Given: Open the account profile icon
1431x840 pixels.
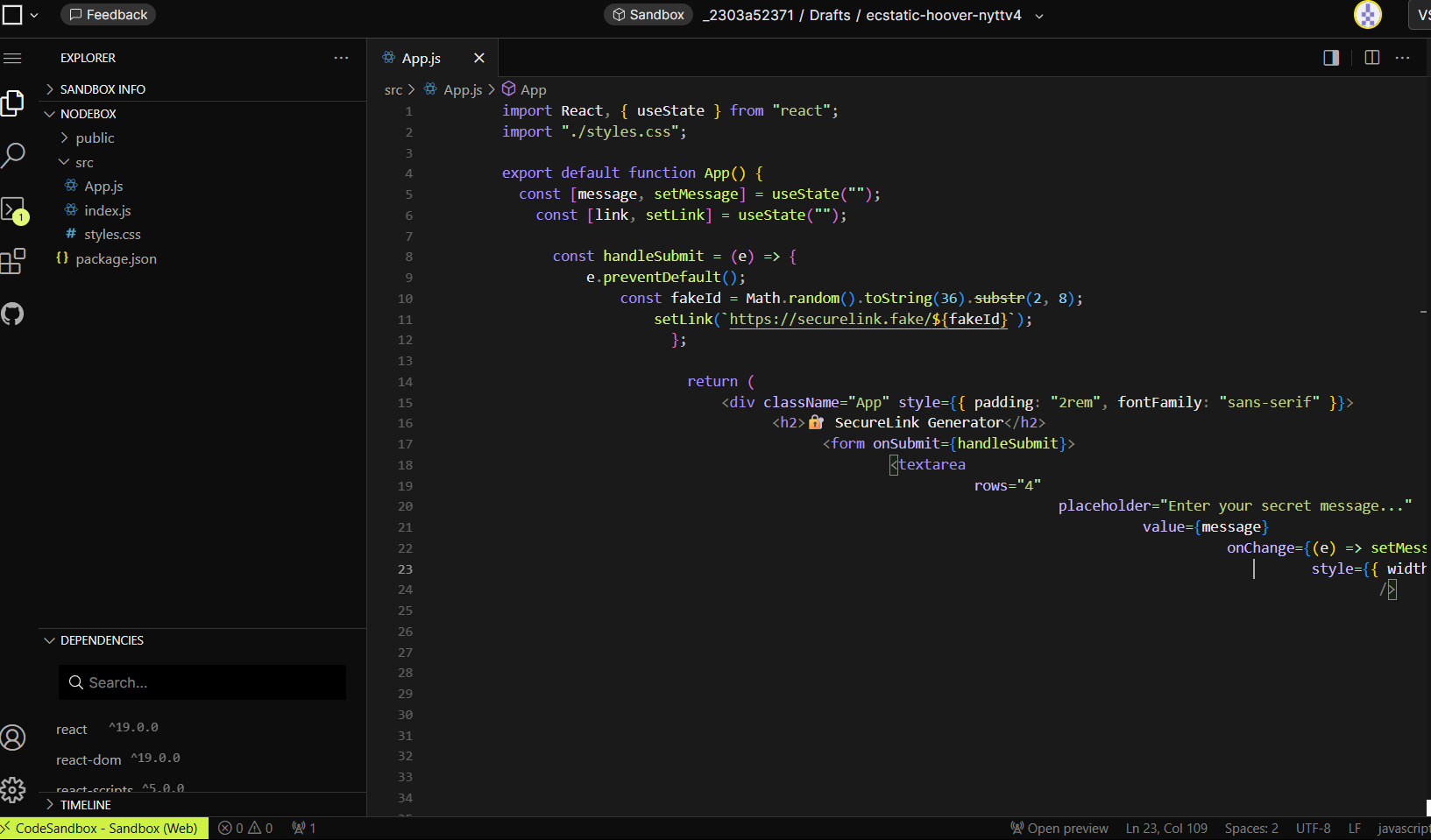Looking at the screenshot, I should tap(13, 738).
